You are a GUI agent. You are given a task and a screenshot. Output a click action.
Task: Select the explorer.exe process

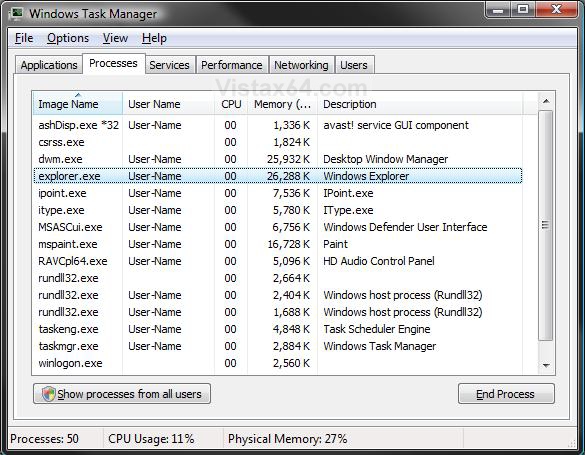pyautogui.click(x=278, y=176)
